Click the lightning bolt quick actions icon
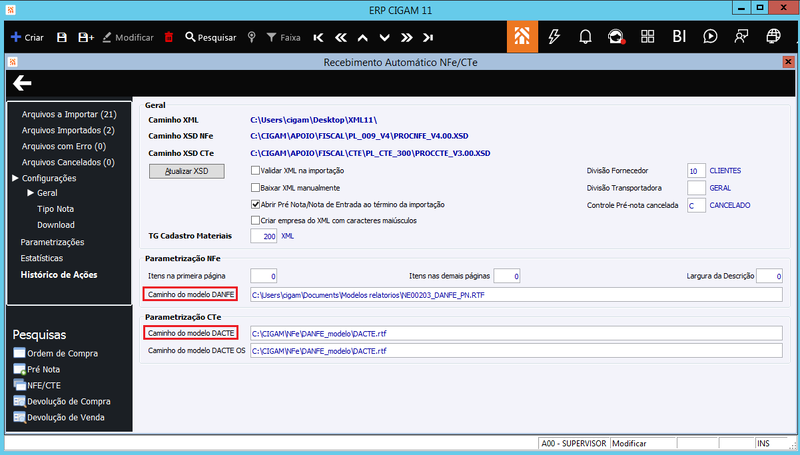Image resolution: width=800 pixels, height=455 pixels. click(554, 37)
